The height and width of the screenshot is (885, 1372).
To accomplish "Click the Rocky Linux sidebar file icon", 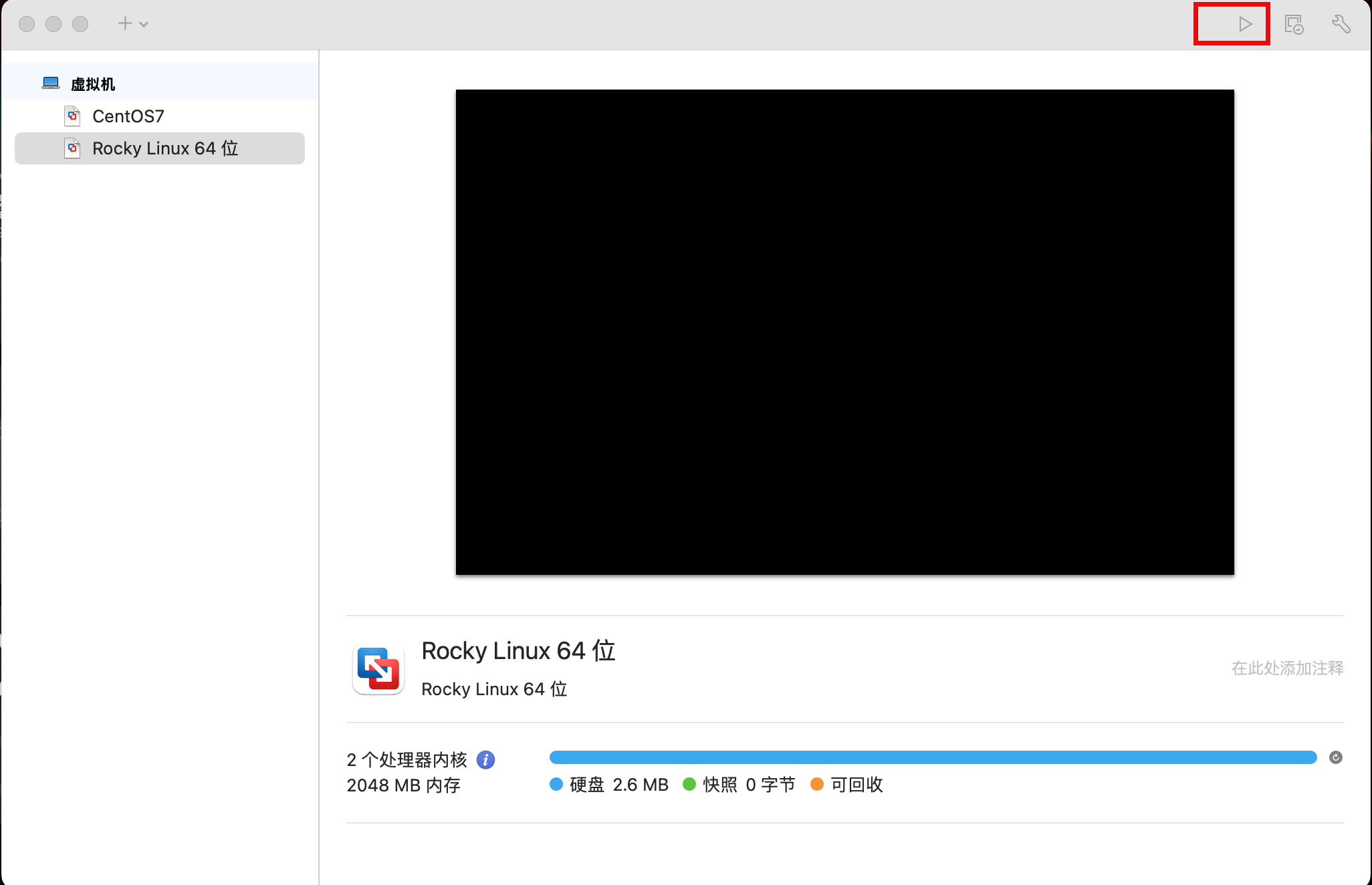I will 72,148.
